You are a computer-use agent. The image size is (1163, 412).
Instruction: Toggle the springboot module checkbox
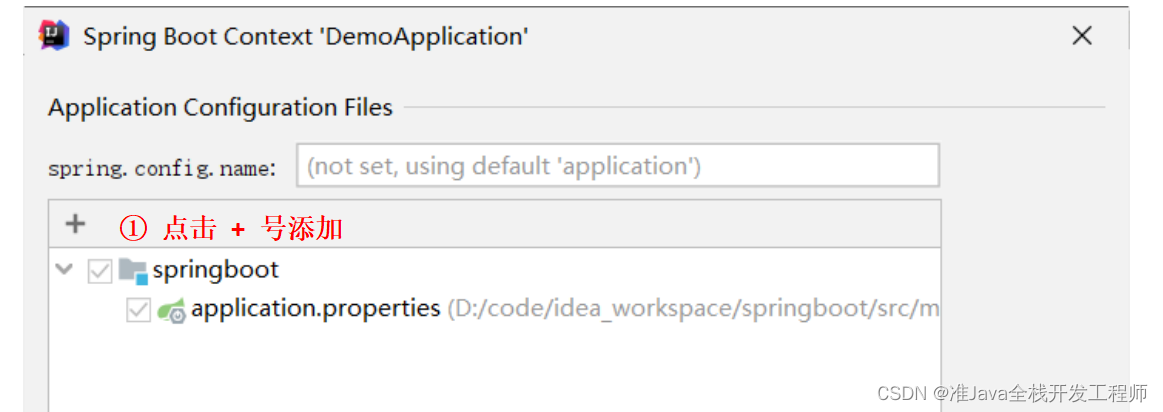tap(100, 270)
